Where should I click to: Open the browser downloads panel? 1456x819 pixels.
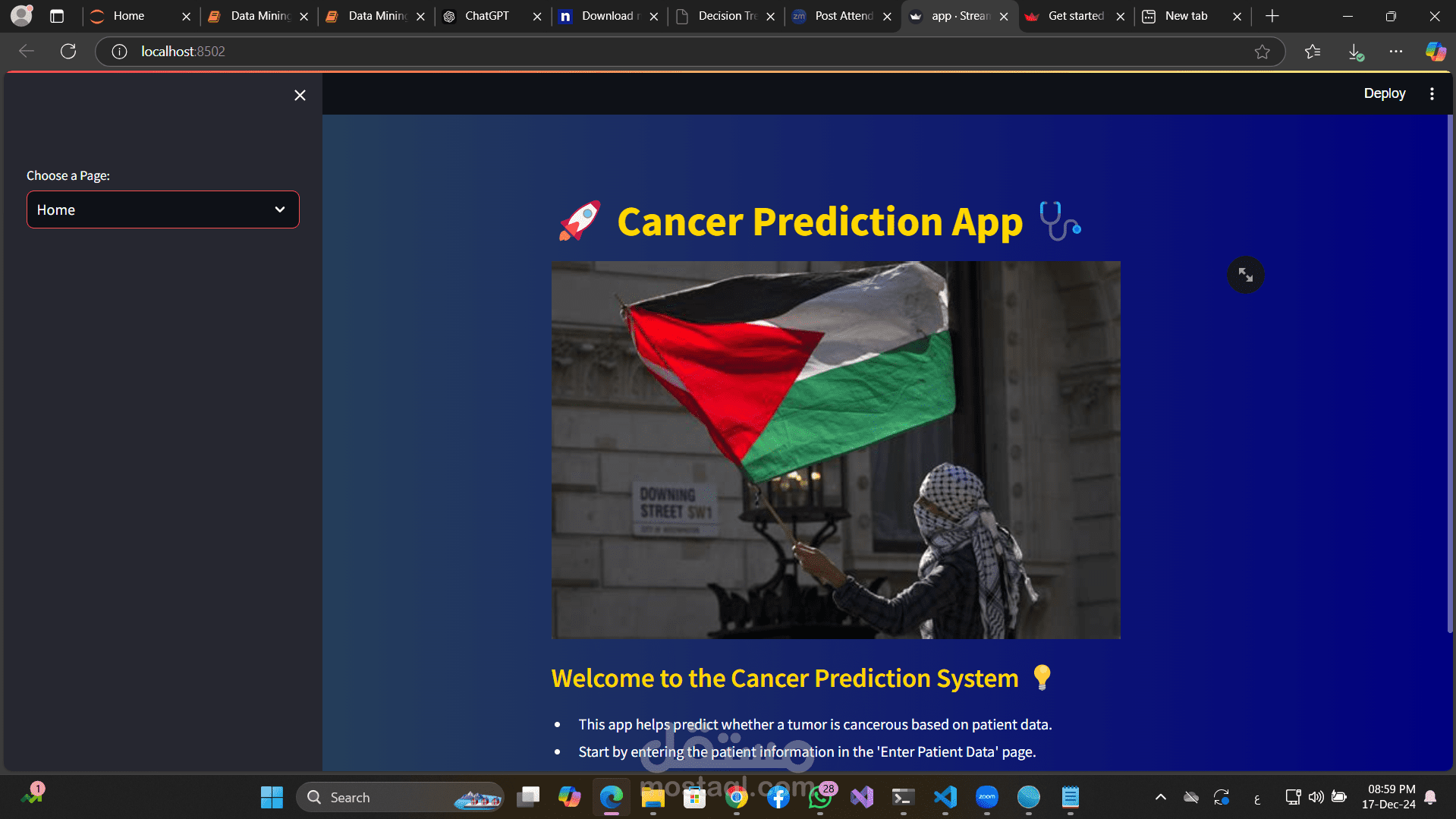tap(1355, 52)
